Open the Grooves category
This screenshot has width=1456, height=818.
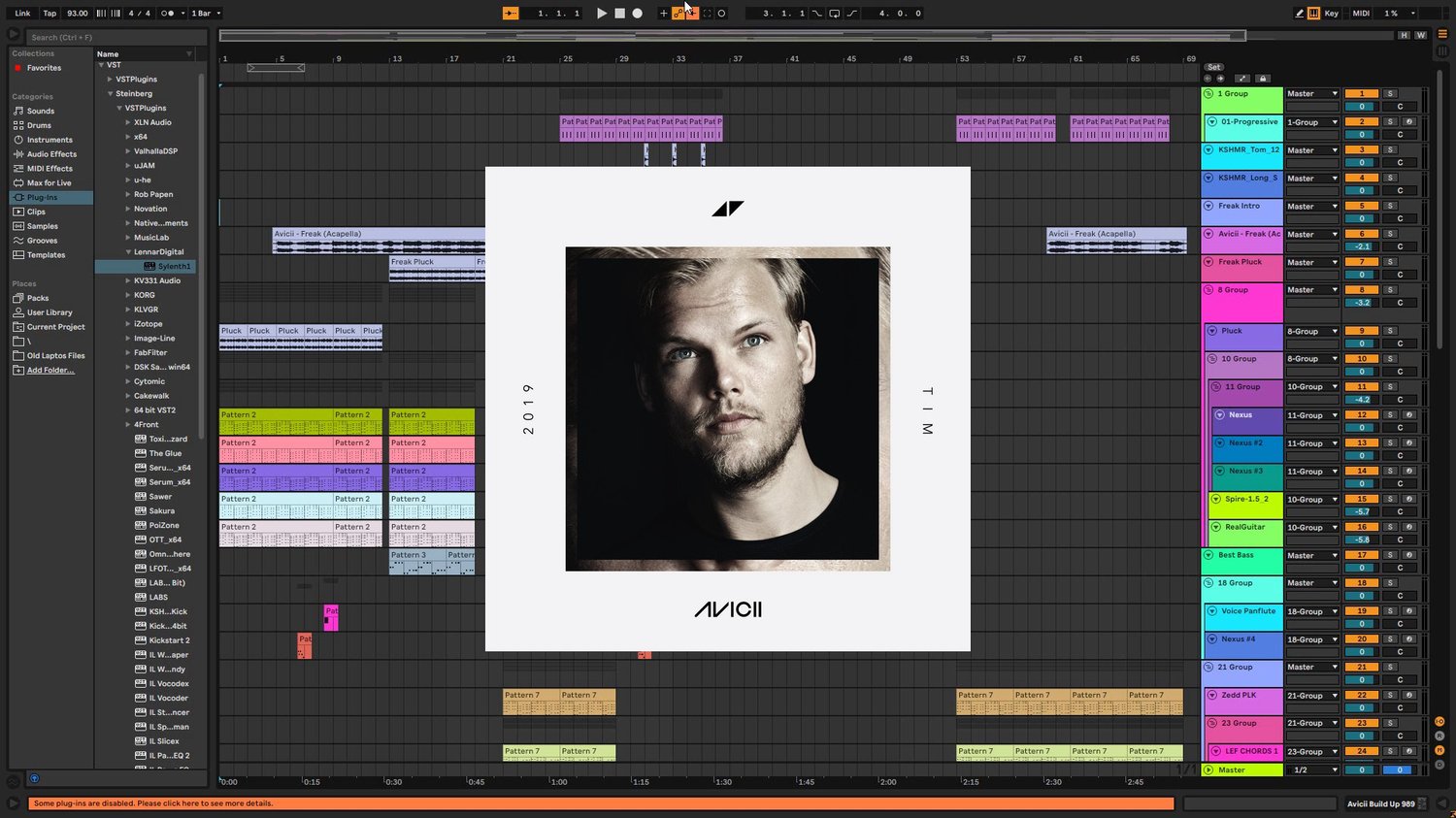(42, 241)
